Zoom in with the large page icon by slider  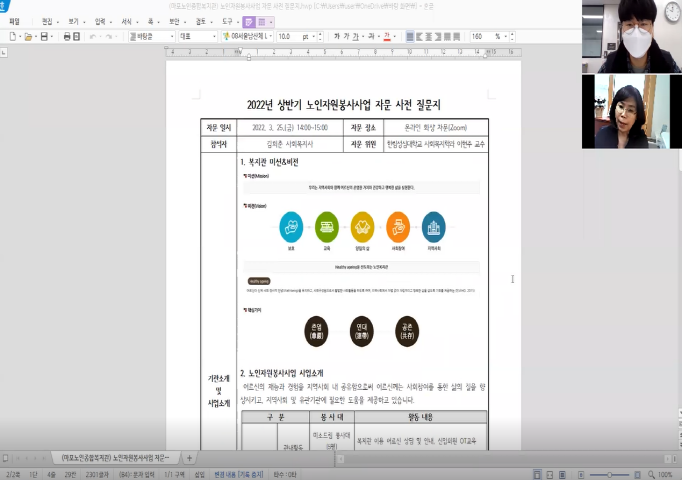click(637, 474)
